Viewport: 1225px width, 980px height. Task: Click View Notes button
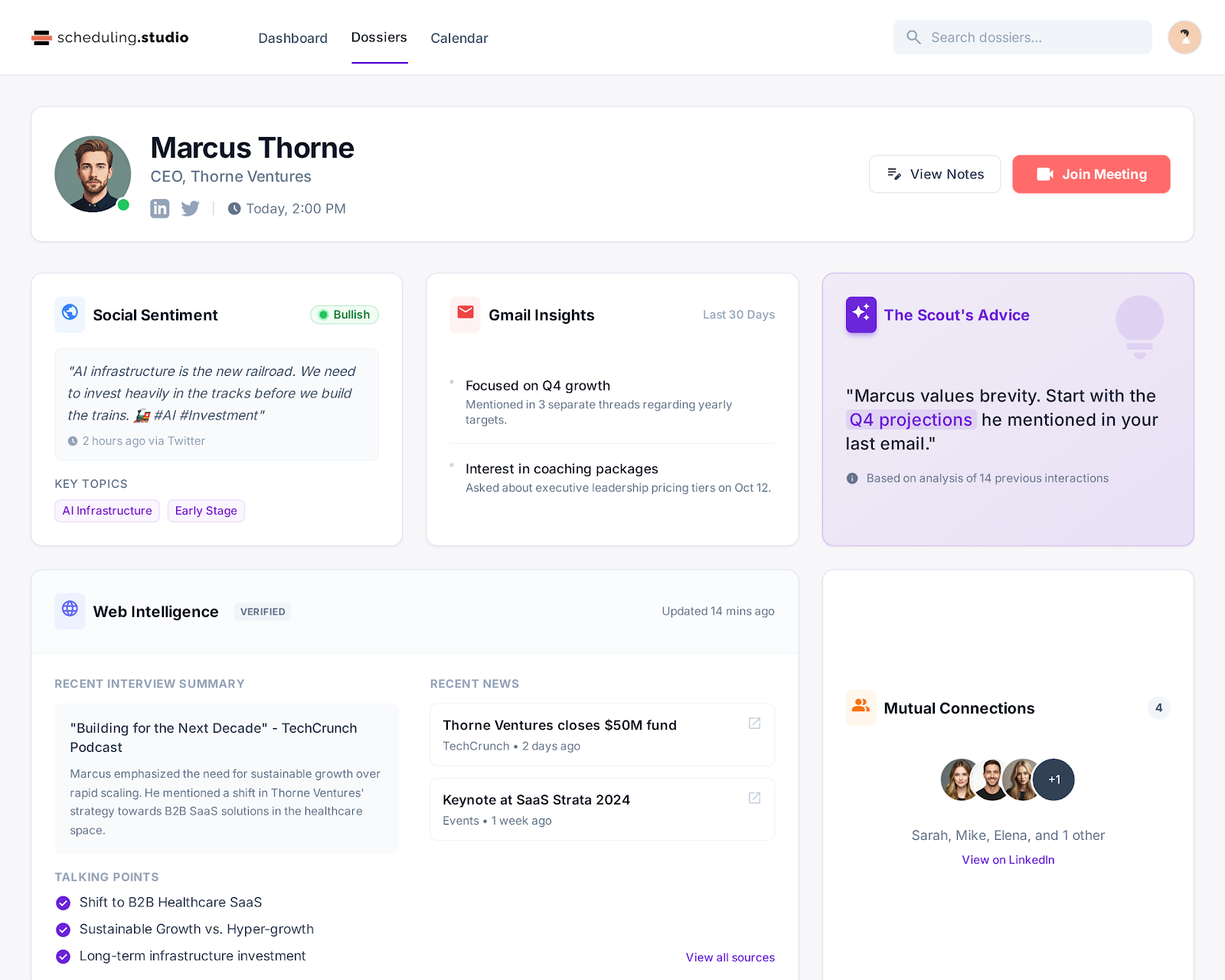(935, 174)
